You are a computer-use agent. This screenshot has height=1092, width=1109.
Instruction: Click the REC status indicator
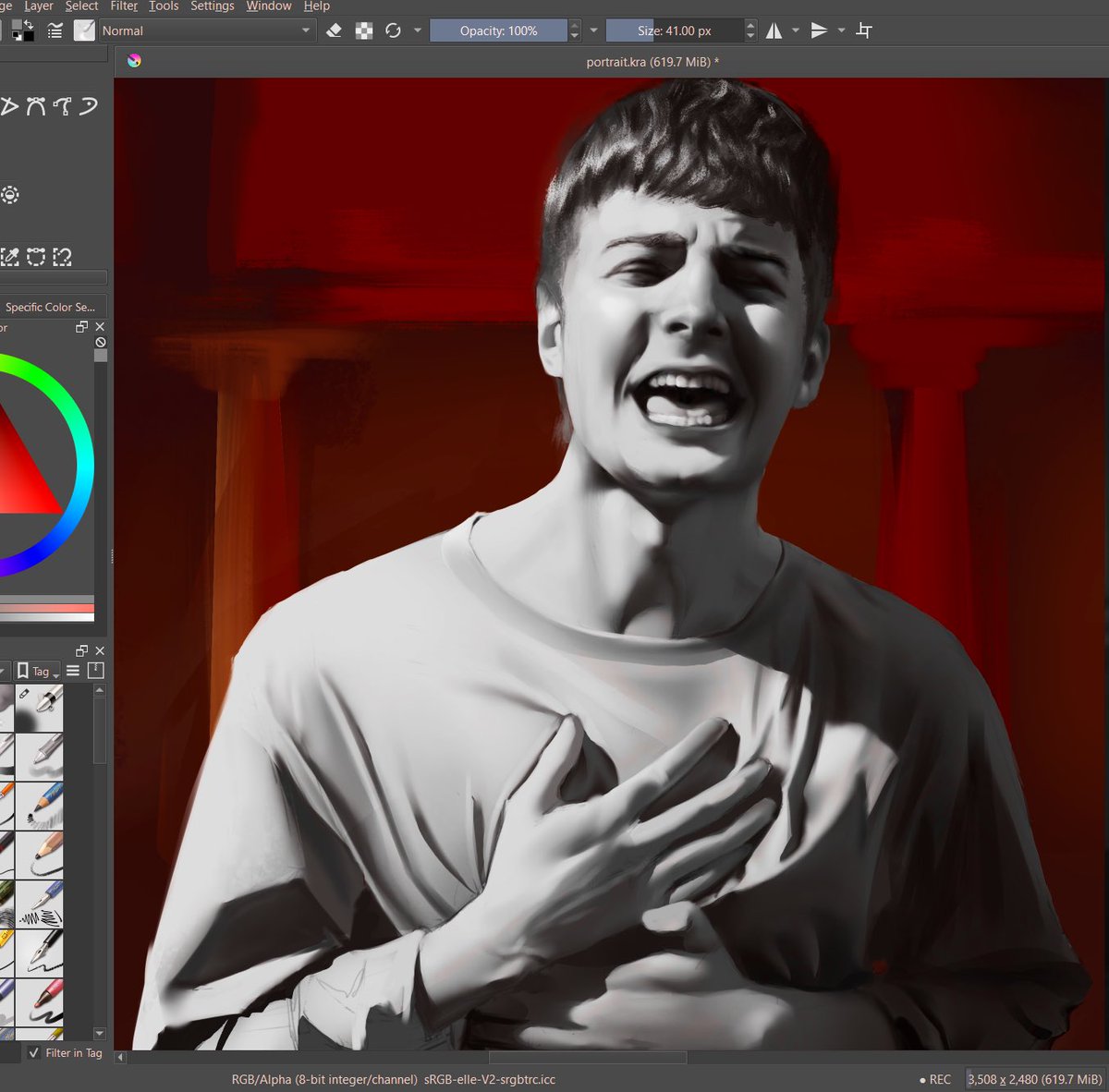[935, 1079]
